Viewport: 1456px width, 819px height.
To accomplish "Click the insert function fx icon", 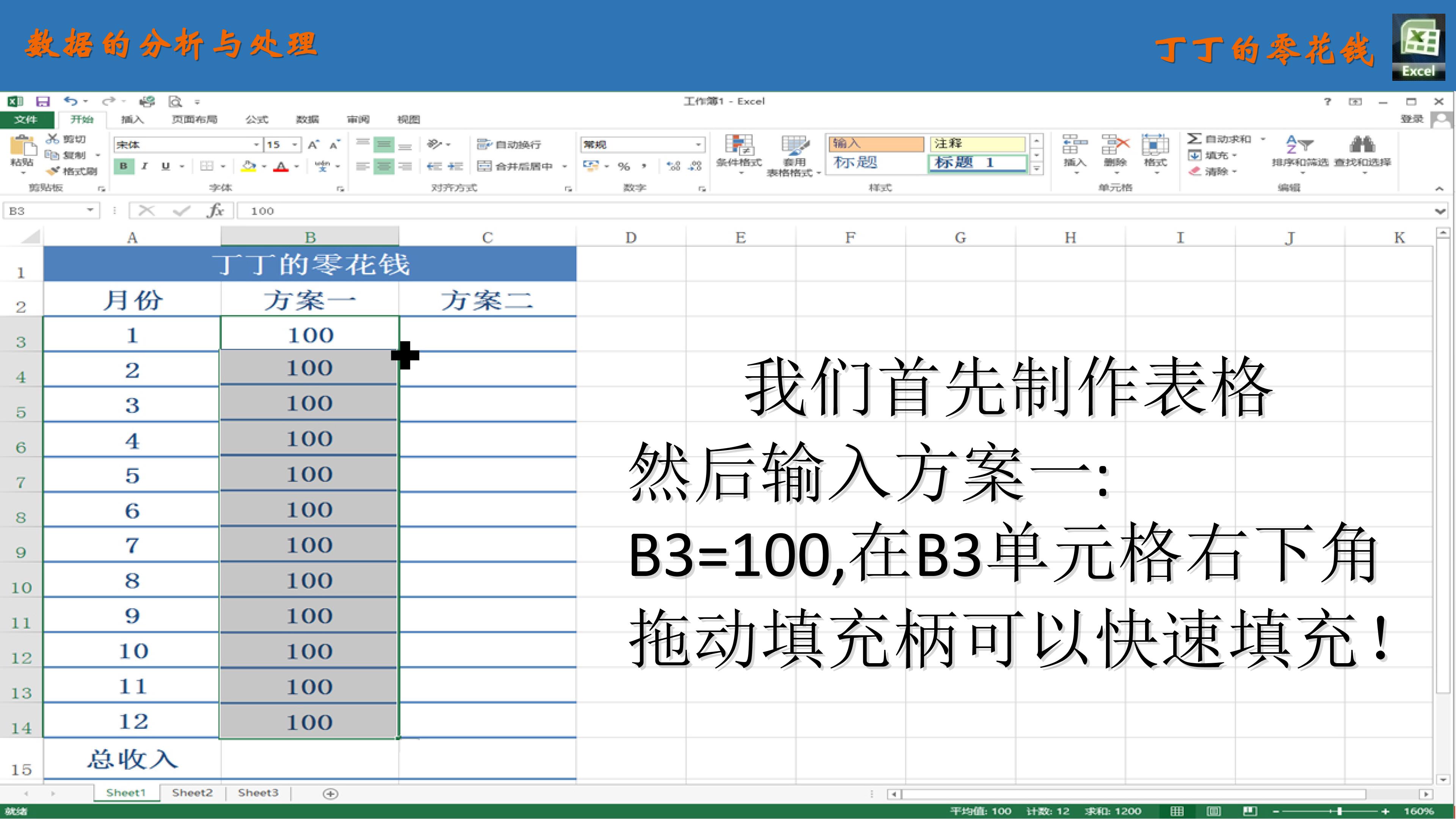I will [x=215, y=211].
